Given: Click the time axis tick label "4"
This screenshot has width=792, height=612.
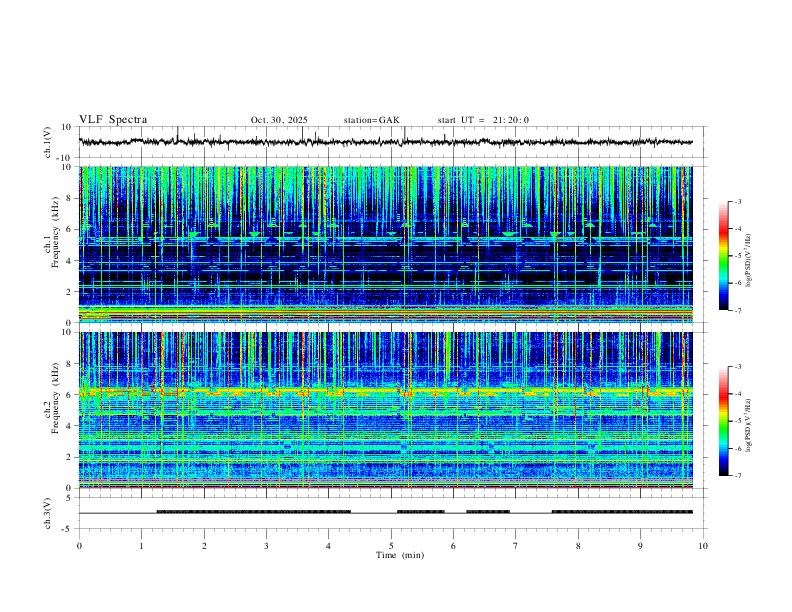Looking at the screenshot, I should (x=328, y=546).
